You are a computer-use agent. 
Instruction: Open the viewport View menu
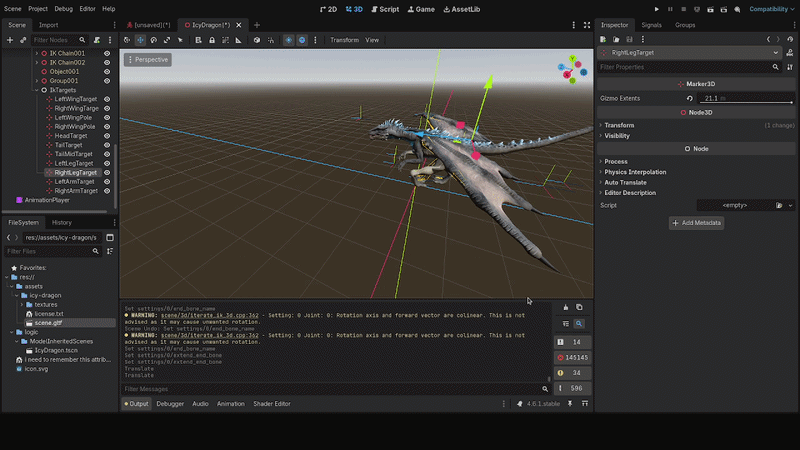pos(372,40)
